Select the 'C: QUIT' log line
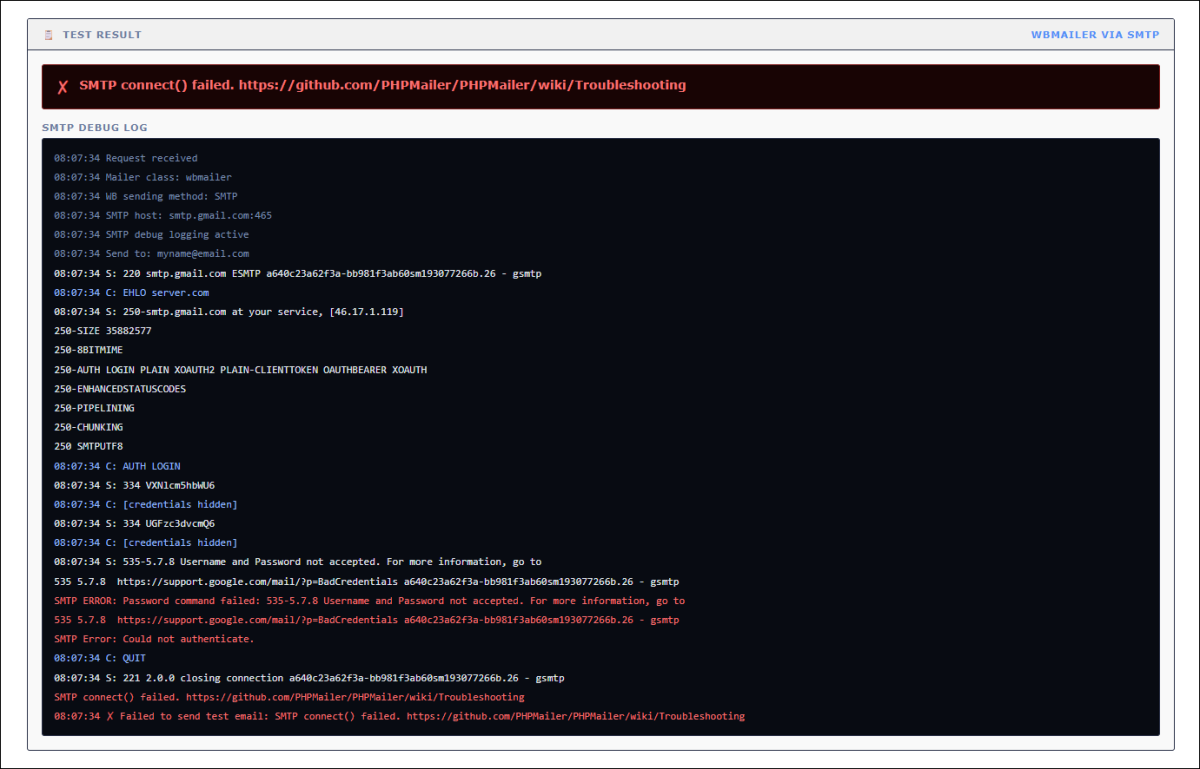Screen dimensions: 1200x769 (x=100, y=658)
